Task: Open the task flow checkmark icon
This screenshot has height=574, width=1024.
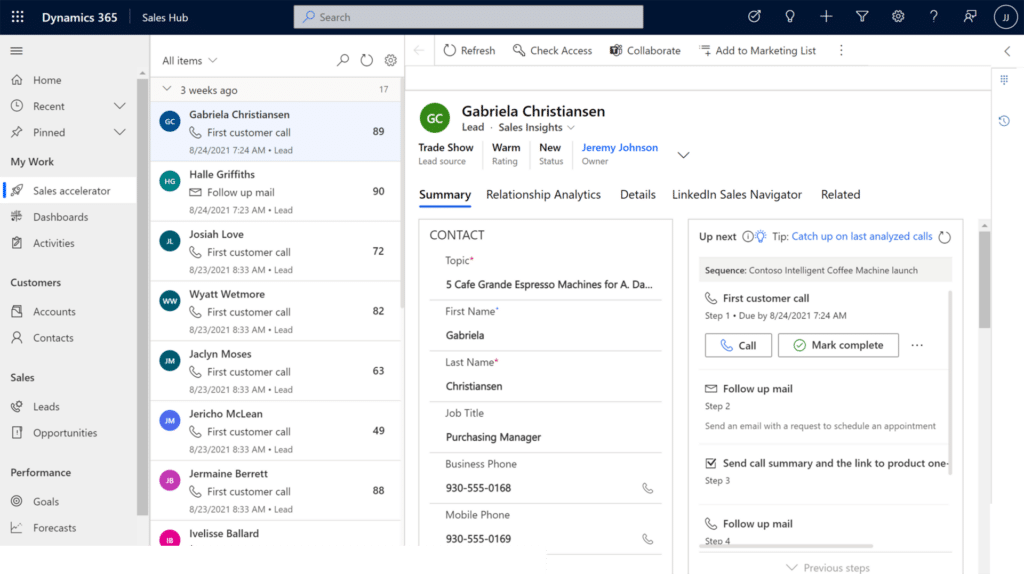Action: coord(754,17)
